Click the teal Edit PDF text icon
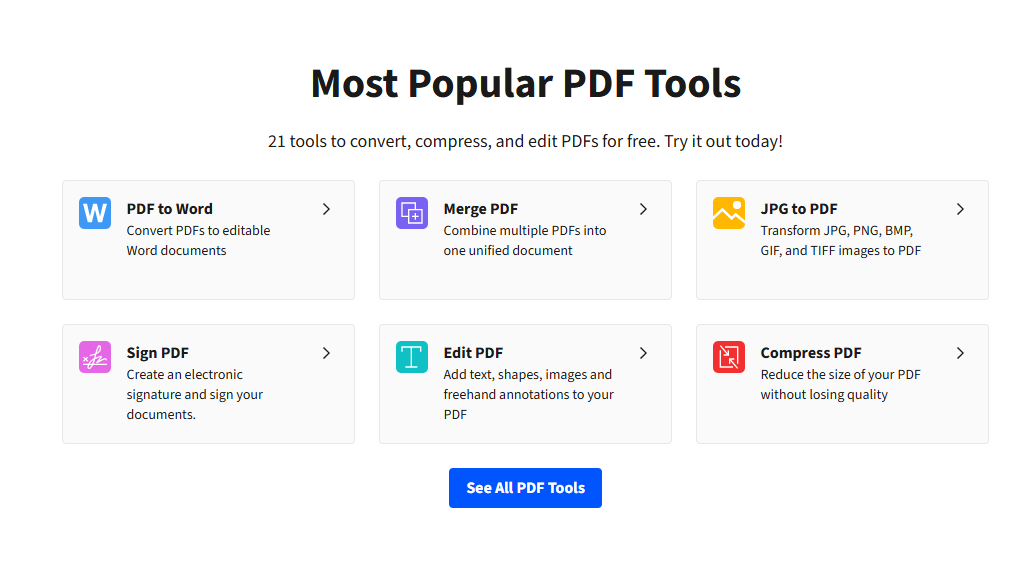This screenshot has height=575, width=1036. (x=412, y=357)
